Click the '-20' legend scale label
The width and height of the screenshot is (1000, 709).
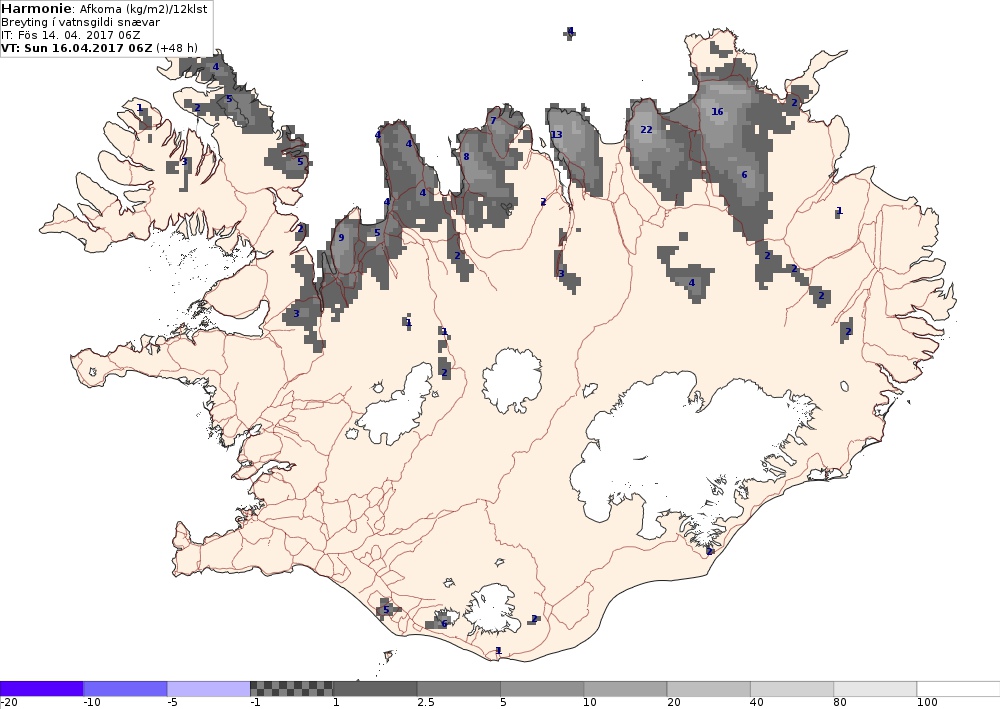point(8,703)
